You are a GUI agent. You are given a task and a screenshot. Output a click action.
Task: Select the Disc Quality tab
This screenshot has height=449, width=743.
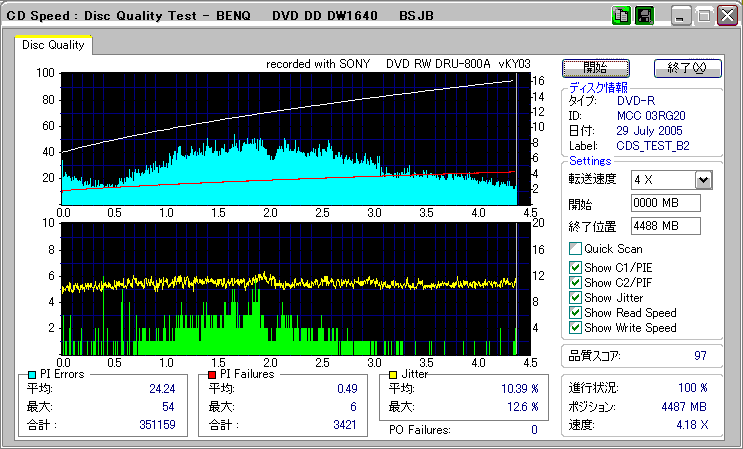[54, 44]
